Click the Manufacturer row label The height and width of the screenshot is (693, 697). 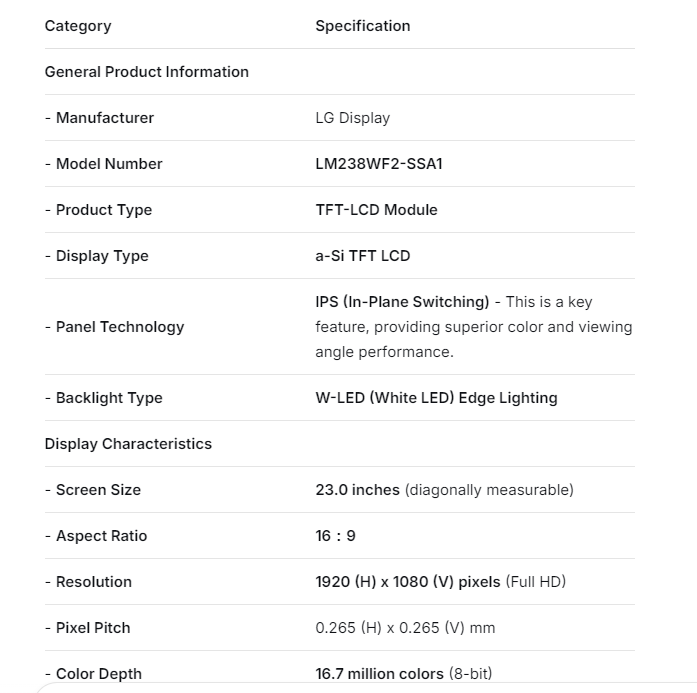coord(99,118)
